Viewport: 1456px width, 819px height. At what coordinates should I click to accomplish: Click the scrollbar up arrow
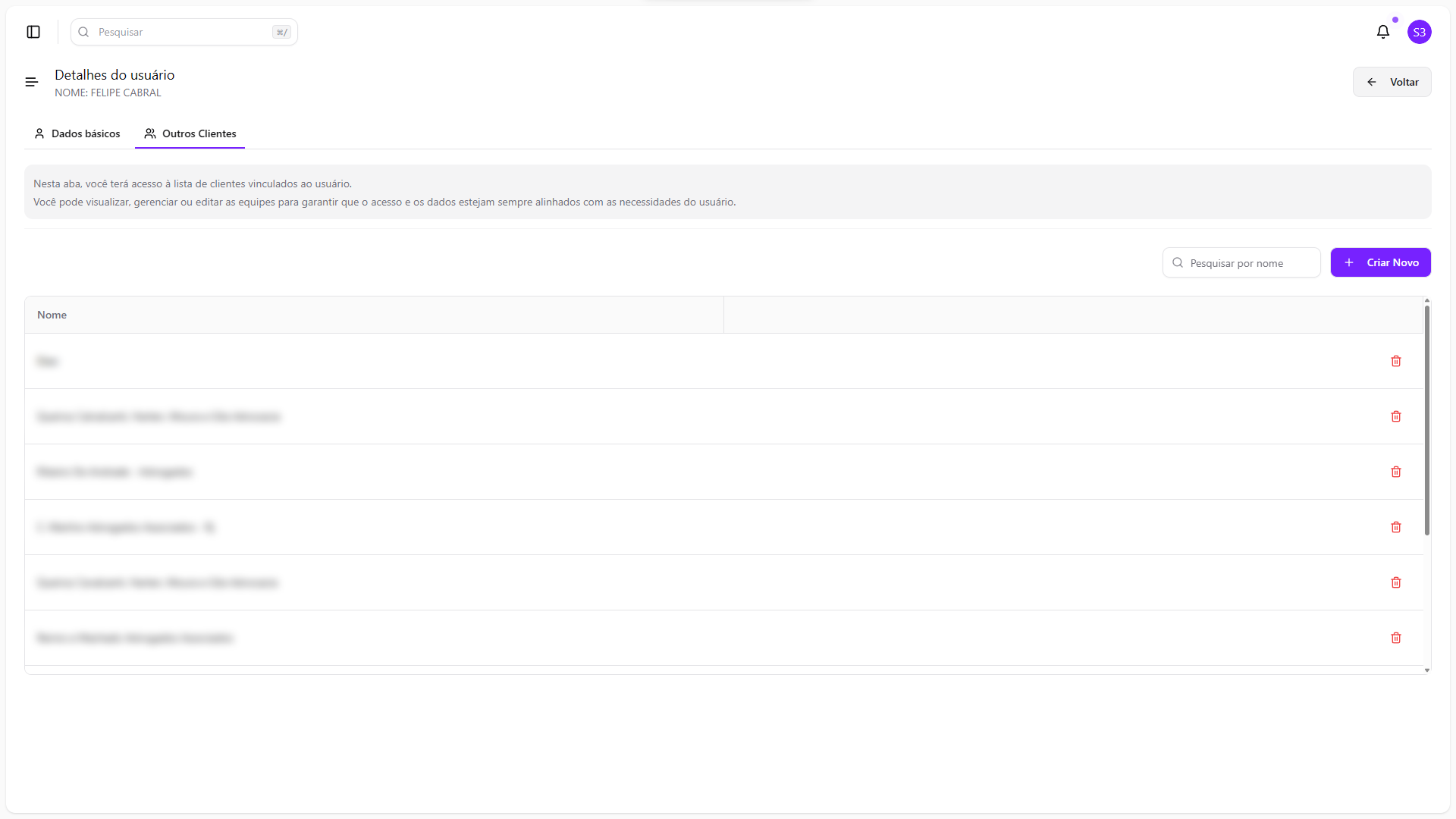[x=1426, y=301]
